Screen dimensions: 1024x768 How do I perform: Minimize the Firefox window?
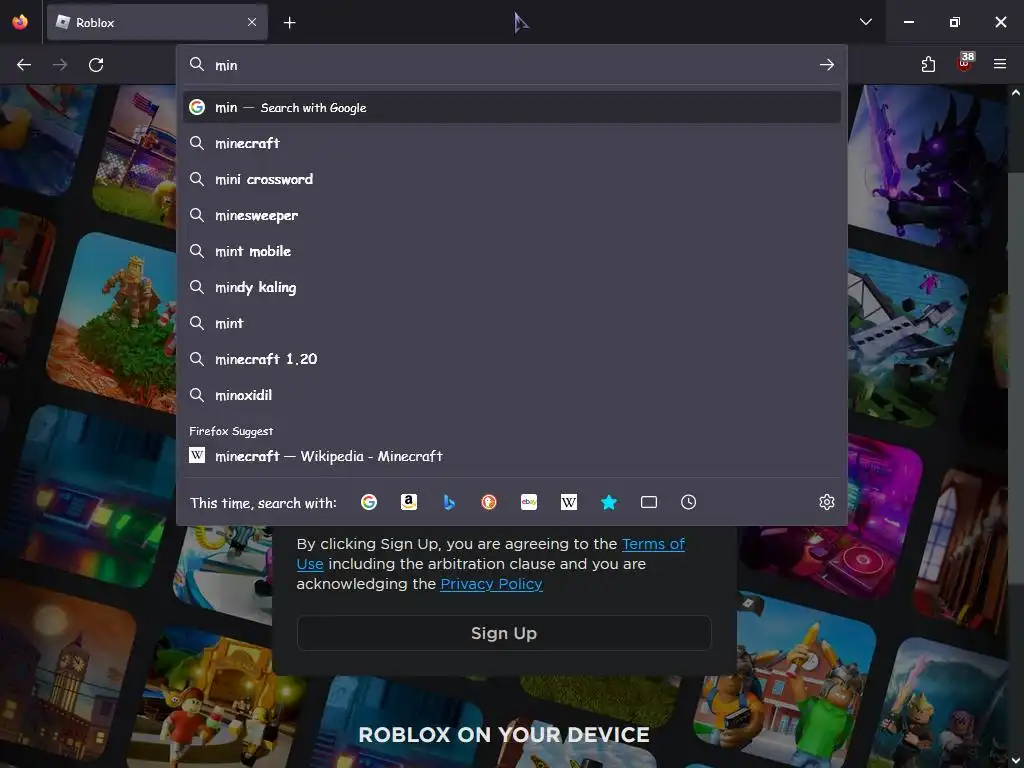tap(908, 22)
